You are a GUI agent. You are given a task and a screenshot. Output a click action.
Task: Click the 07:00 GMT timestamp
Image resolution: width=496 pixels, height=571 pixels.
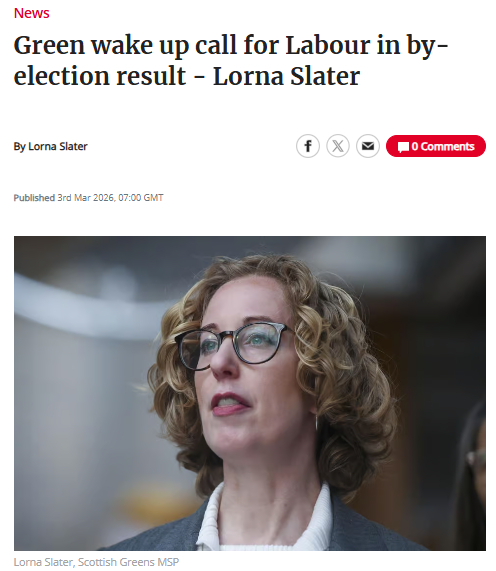(x=141, y=198)
